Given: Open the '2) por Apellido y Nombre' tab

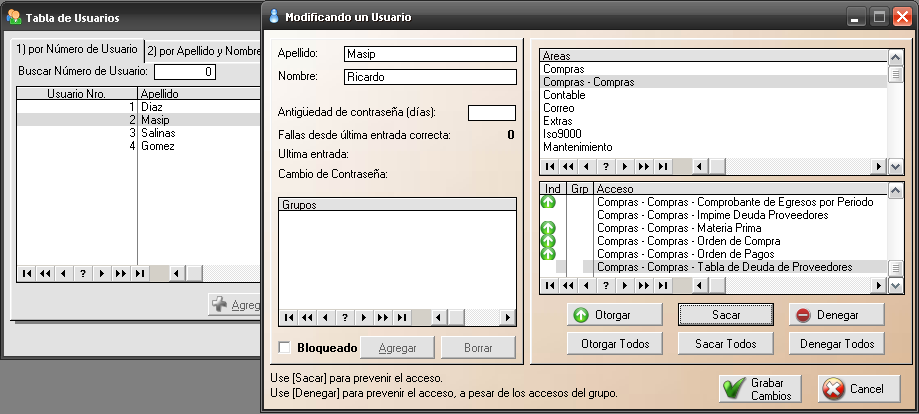Looking at the screenshot, I should 205,50.
